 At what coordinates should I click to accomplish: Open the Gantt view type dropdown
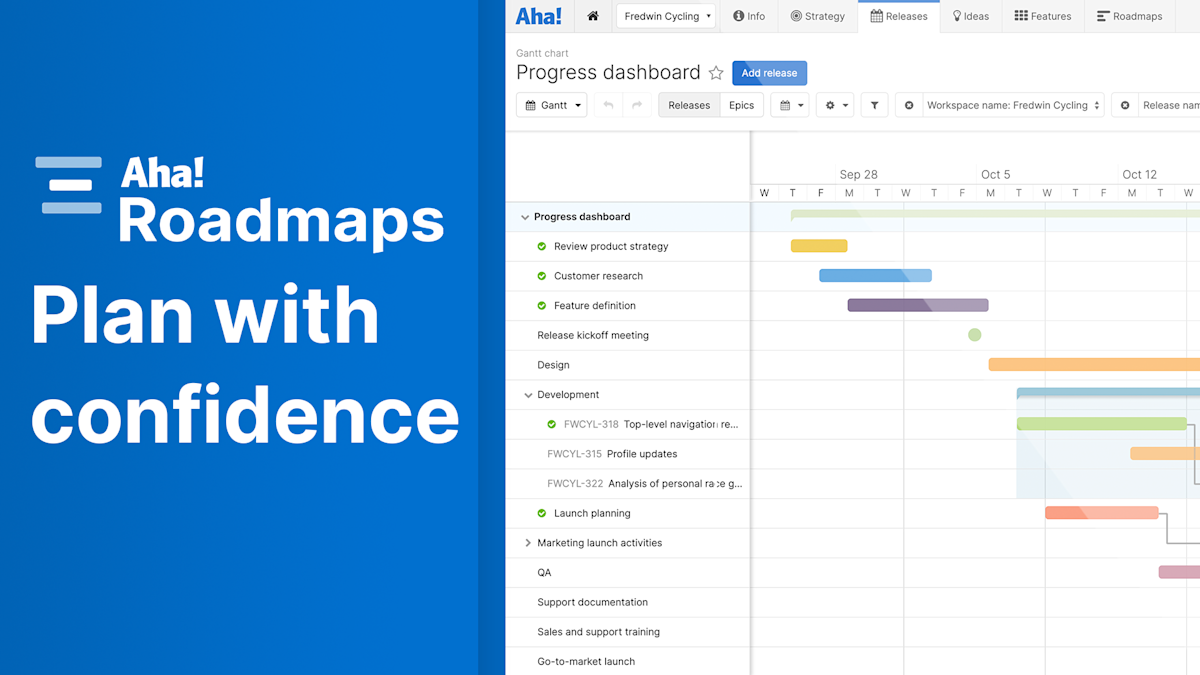[x=551, y=104]
